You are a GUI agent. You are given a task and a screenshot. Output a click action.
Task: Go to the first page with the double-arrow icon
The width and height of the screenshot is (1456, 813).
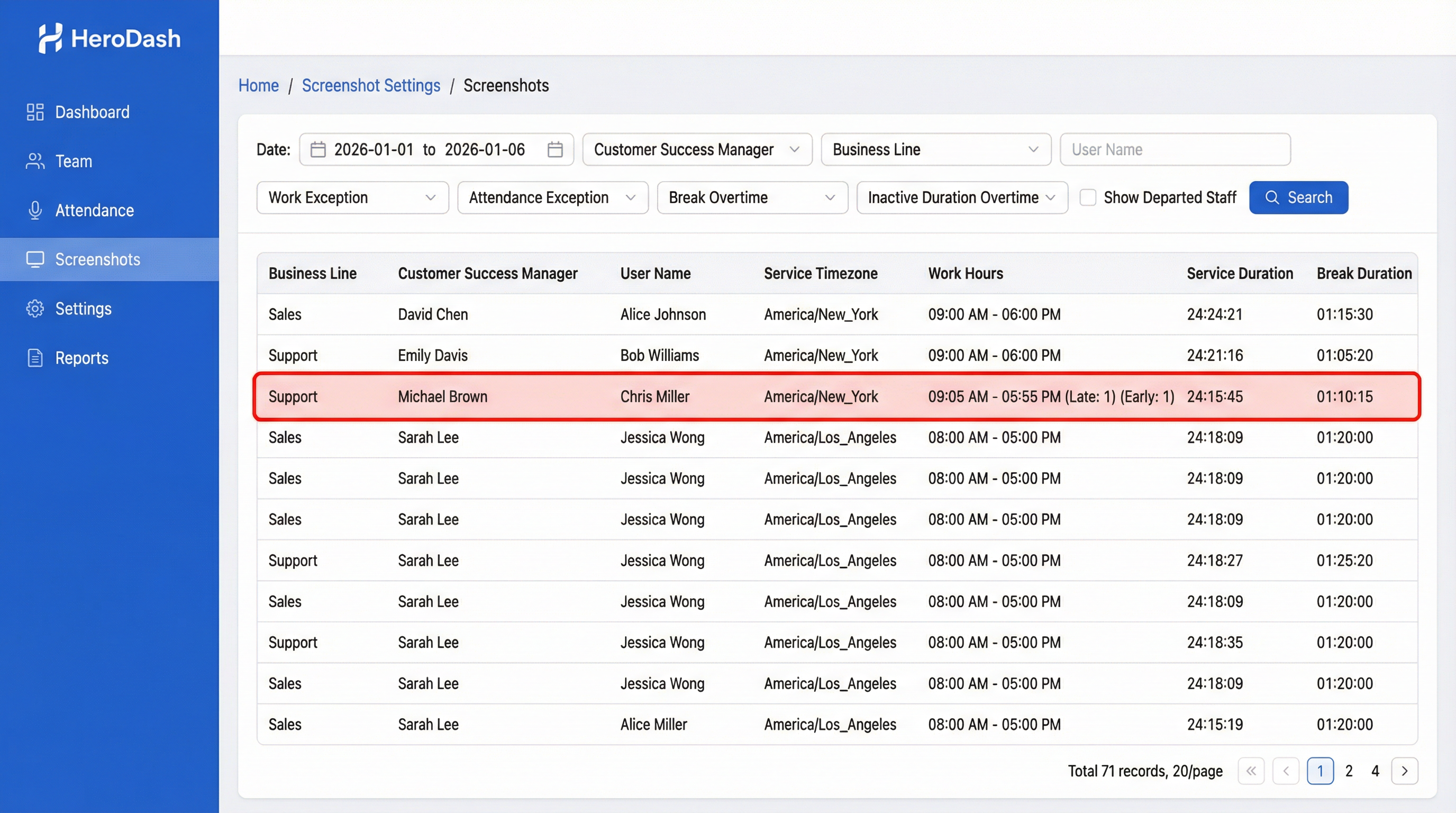click(x=1251, y=771)
